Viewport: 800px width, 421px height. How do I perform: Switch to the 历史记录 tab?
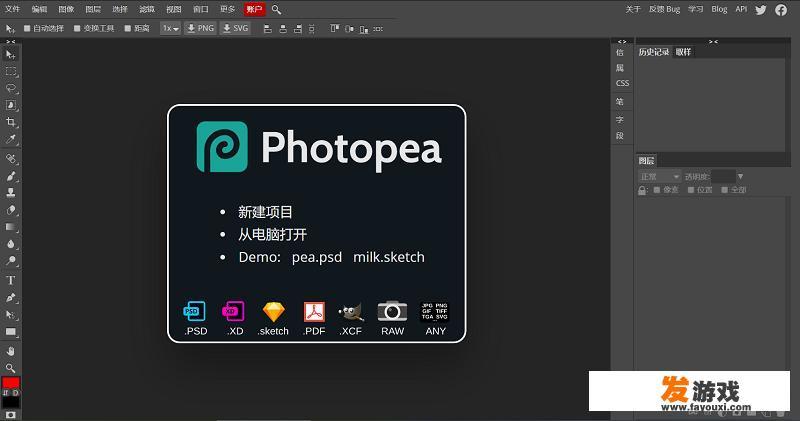(x=654, y=52)
